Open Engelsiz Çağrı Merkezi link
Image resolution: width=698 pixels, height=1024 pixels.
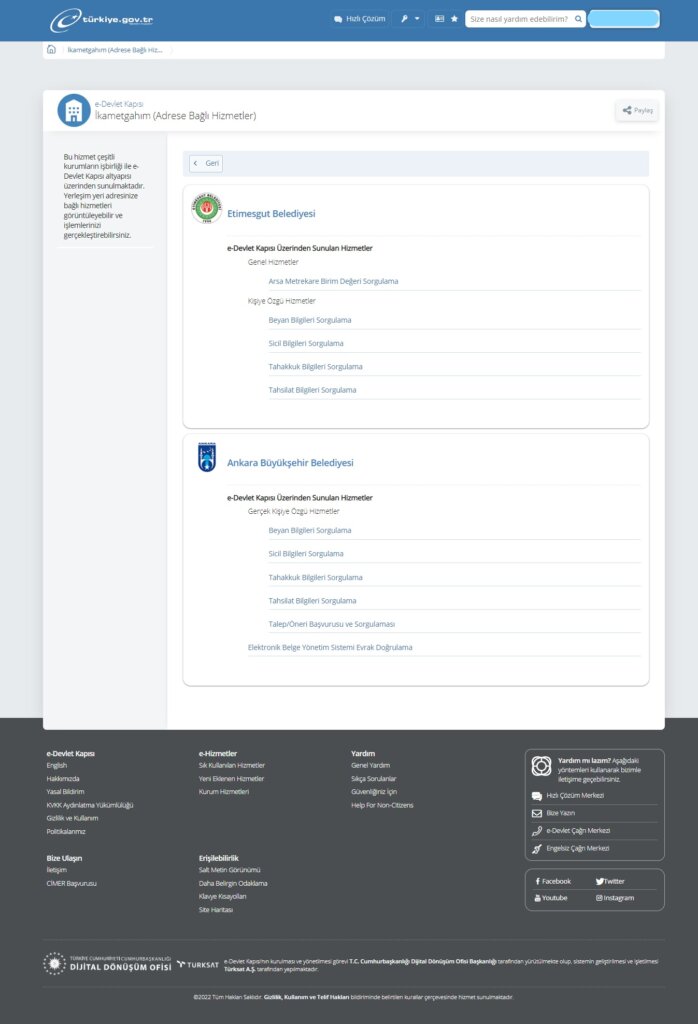tap(571, 848)
